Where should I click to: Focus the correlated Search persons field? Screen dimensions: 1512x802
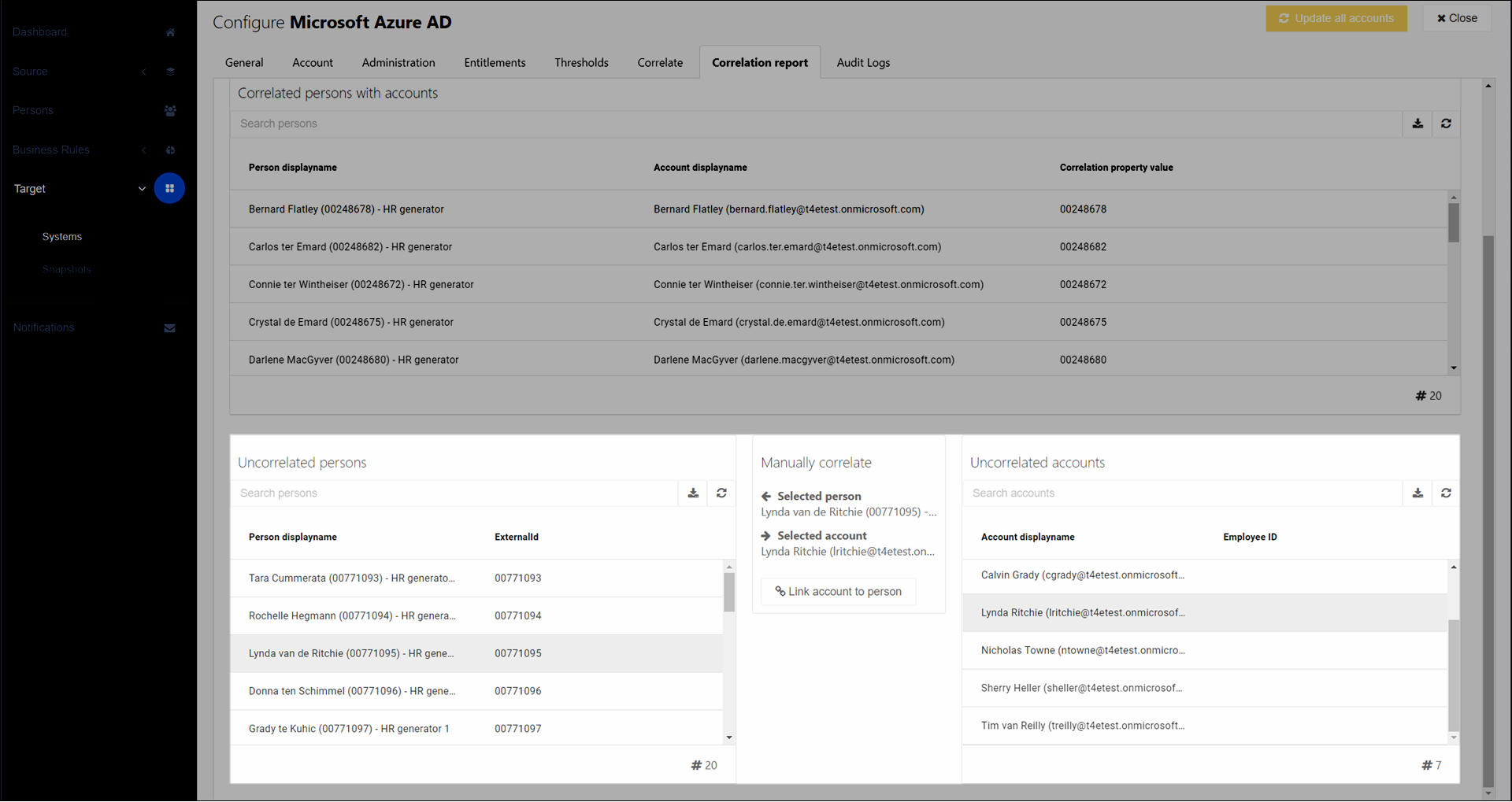click(x=816, y=124)
